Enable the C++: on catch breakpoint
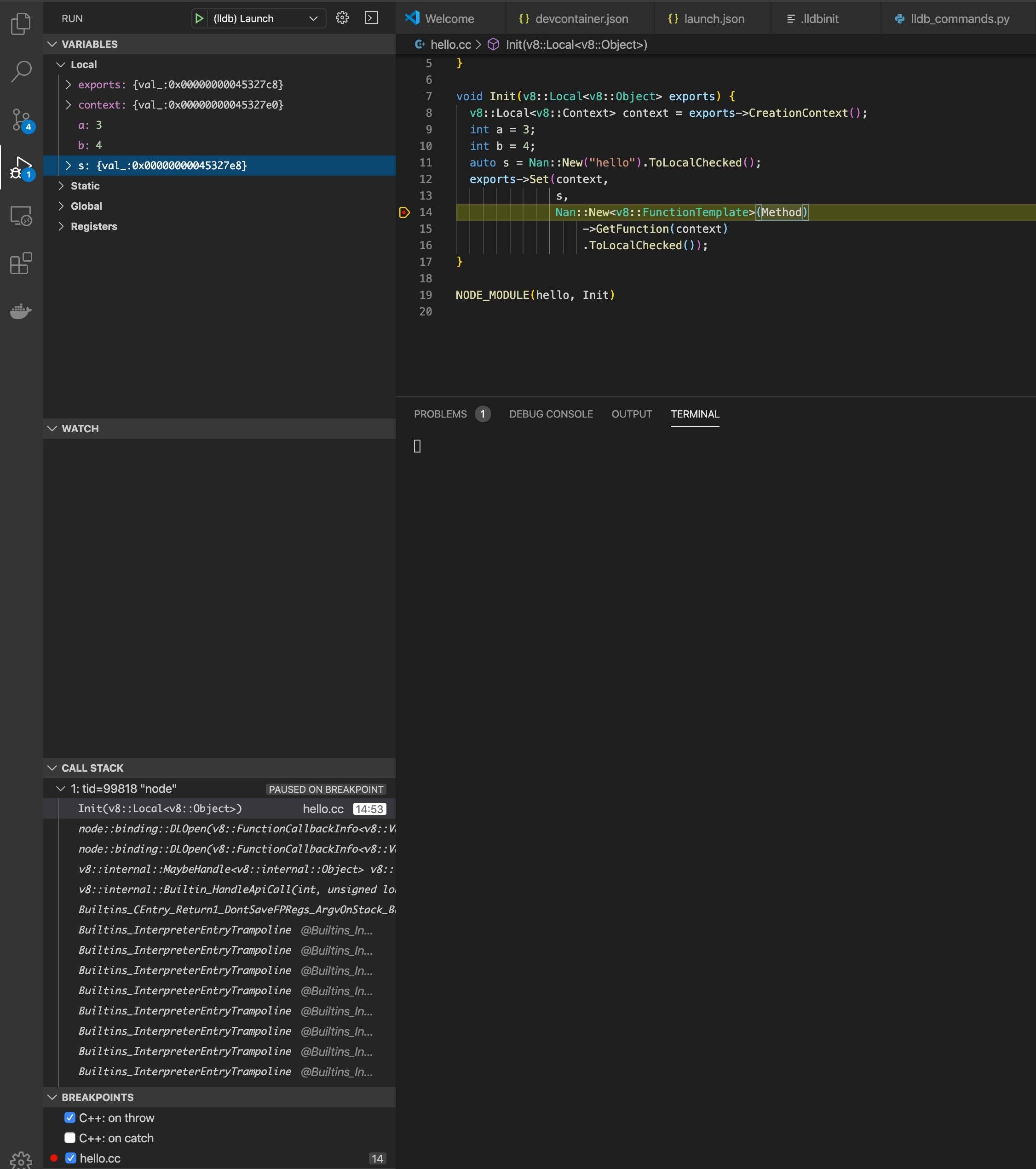Image resolution: width=1036 pixels, height=1169 pixels. click(70, 1138)
